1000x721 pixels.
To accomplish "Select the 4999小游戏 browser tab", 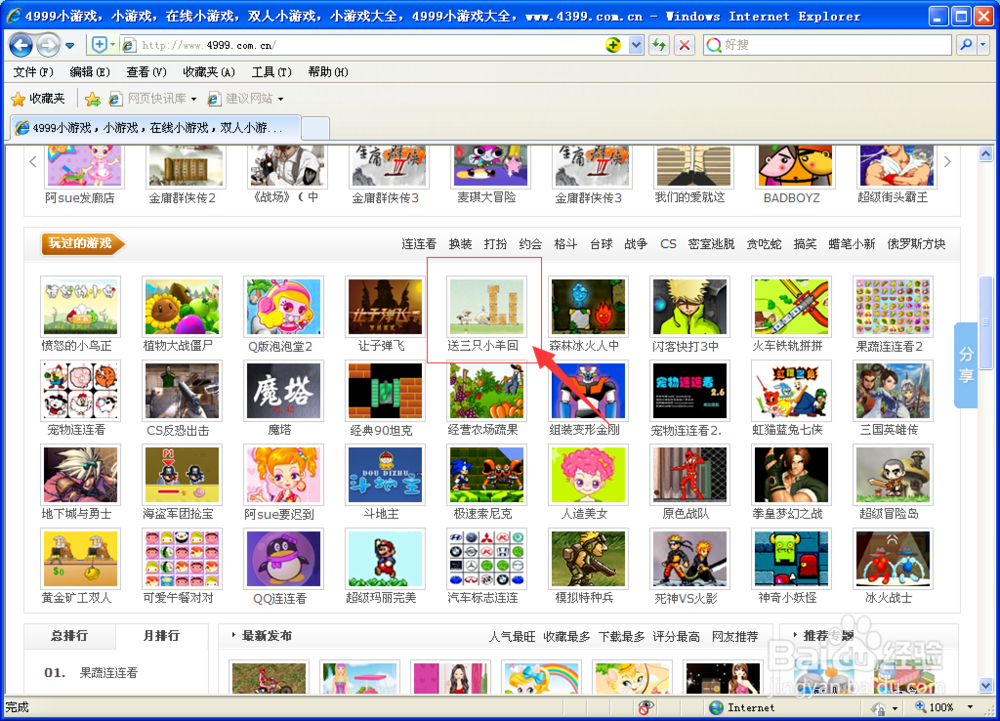I will (x=156, y=127).
